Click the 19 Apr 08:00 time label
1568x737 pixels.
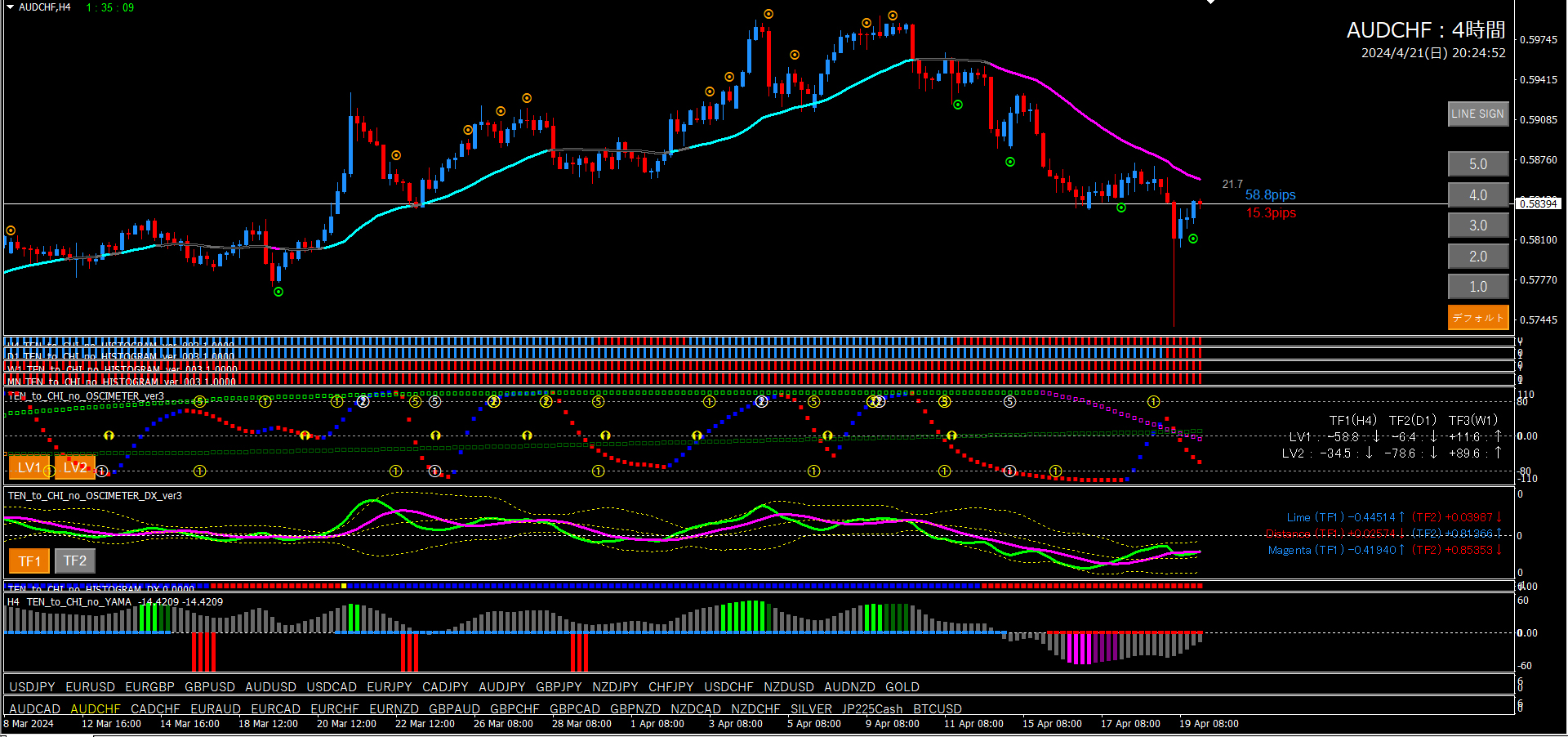(1209, 724)
